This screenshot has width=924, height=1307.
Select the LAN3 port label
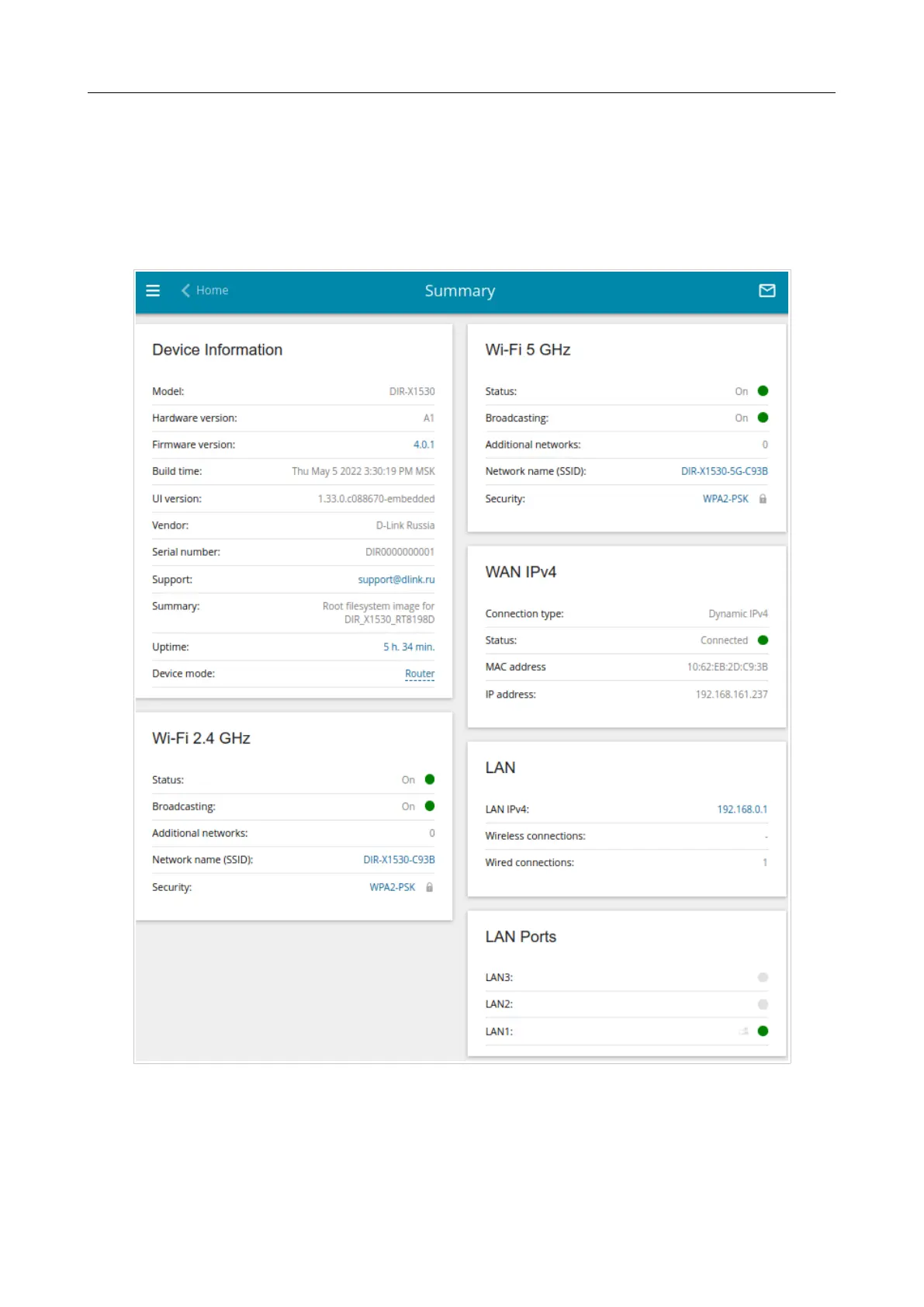pyautogui.click(x=499, y=977)
